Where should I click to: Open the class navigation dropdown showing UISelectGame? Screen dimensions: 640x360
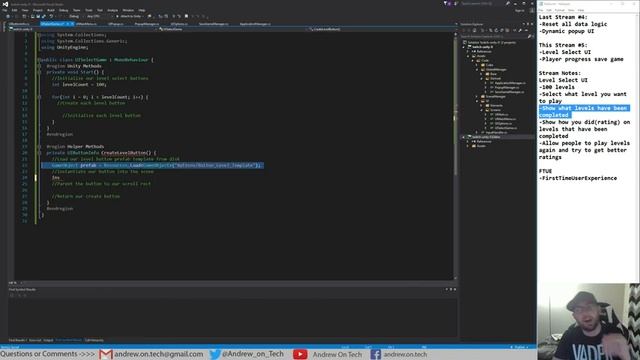click(x=233, y=29)
